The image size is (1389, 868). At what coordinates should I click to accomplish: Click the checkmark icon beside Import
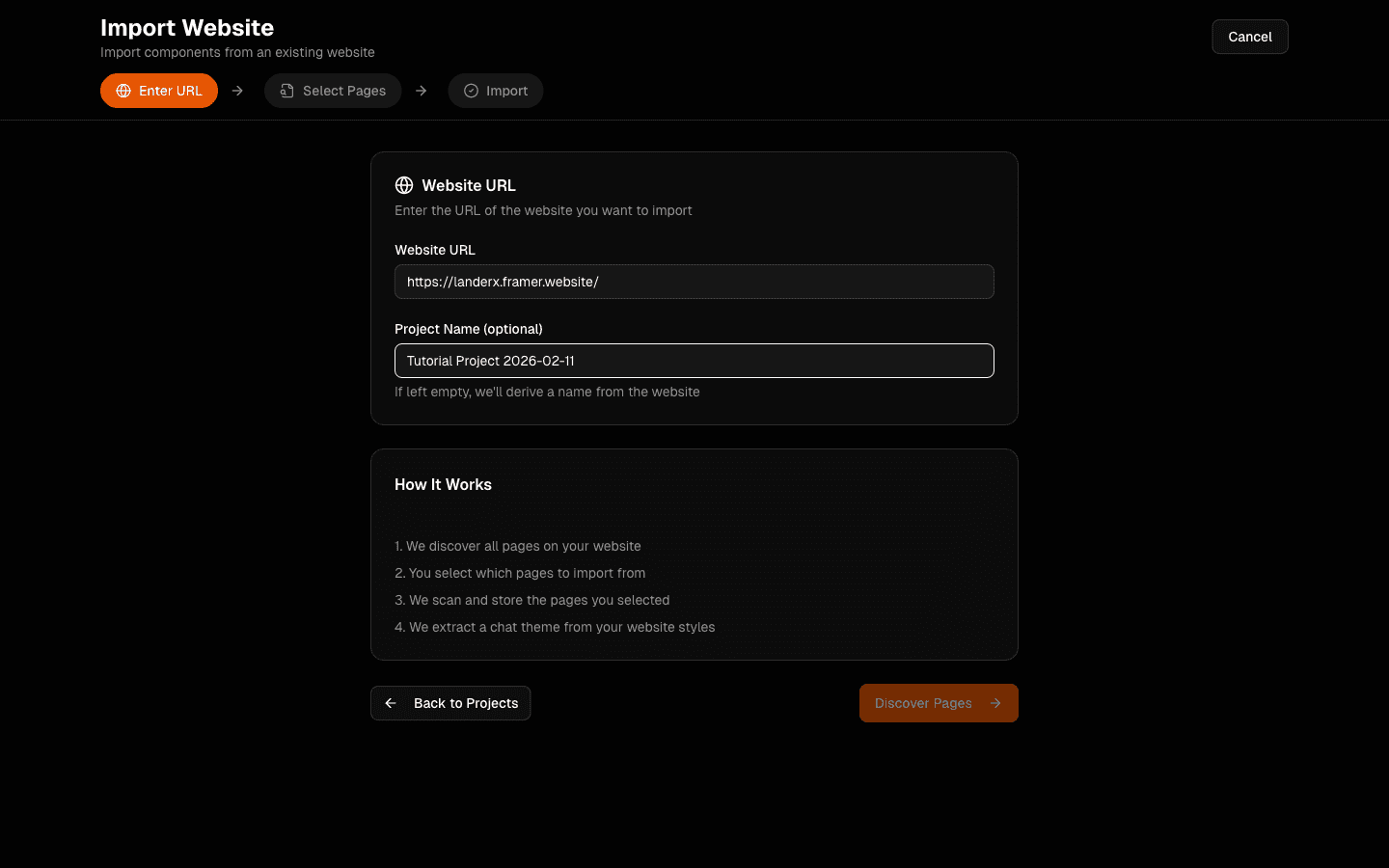click(x=470, y=90)
